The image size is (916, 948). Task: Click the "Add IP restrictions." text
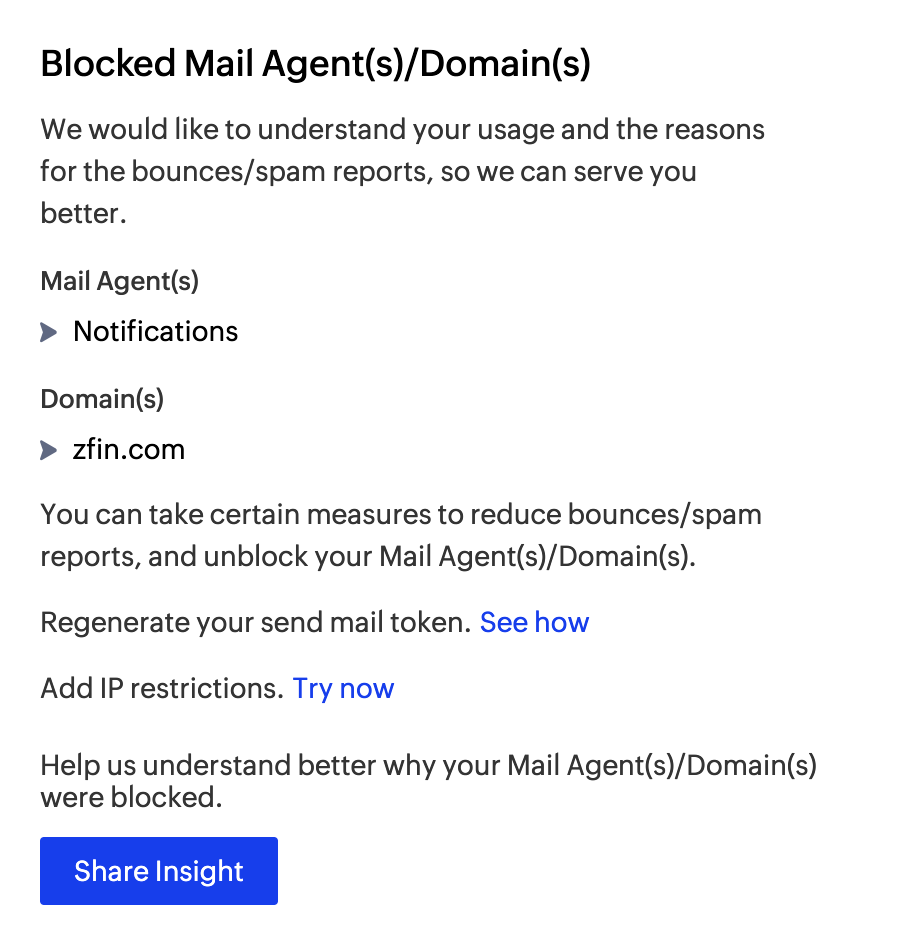click(162, 689)
